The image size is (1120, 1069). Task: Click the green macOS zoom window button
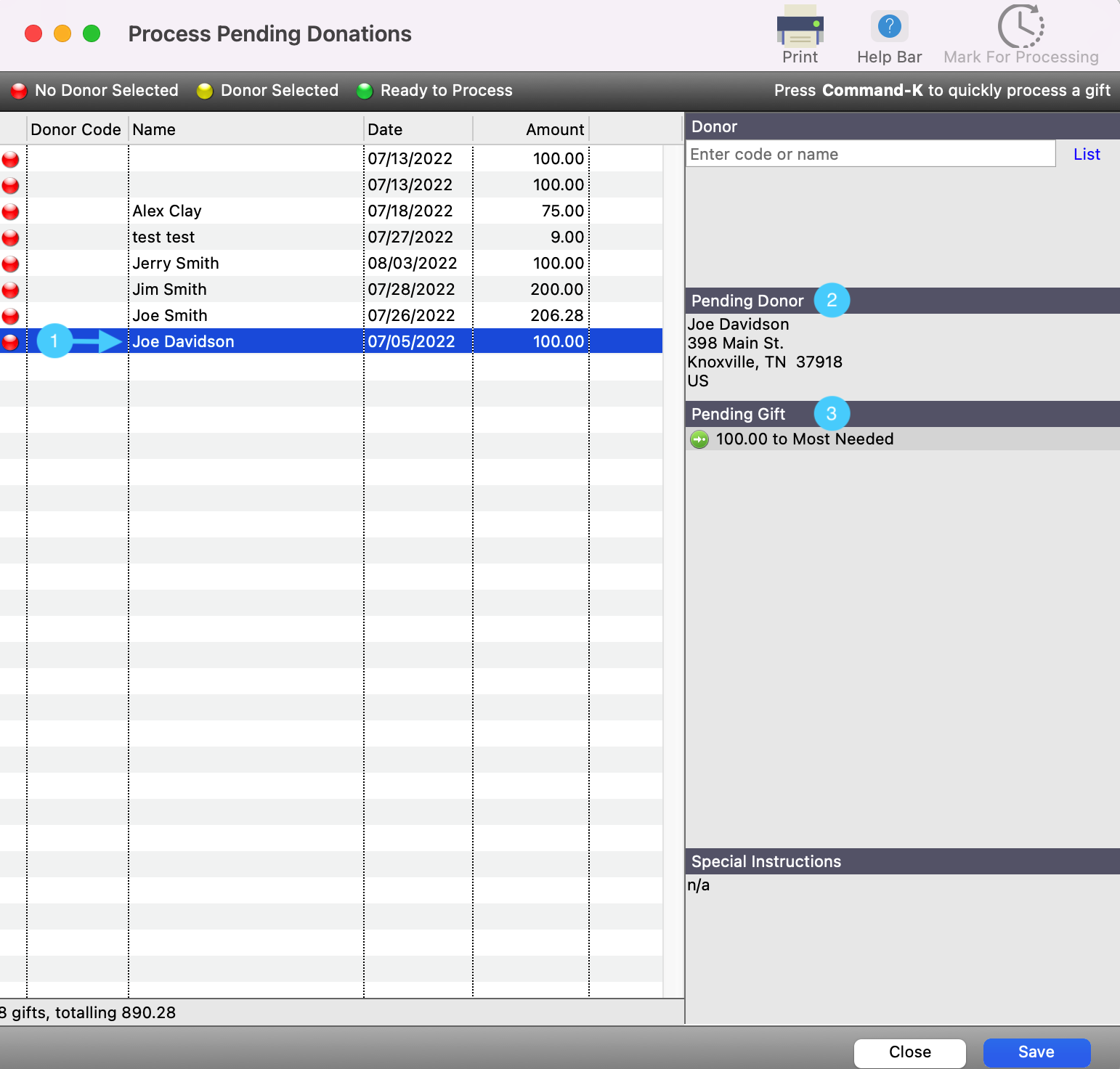tap(92, 34)
